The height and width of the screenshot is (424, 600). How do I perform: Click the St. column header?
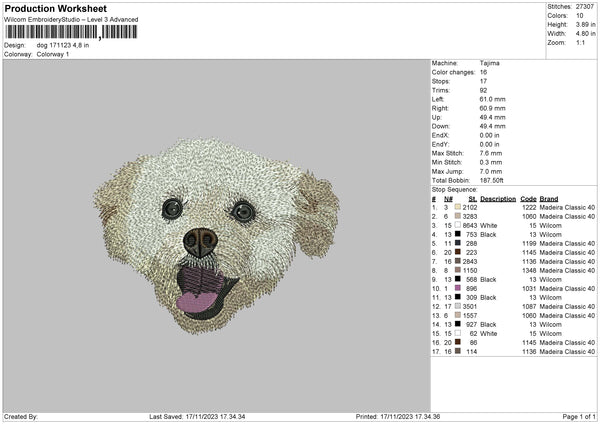click(x=471, y=198)
